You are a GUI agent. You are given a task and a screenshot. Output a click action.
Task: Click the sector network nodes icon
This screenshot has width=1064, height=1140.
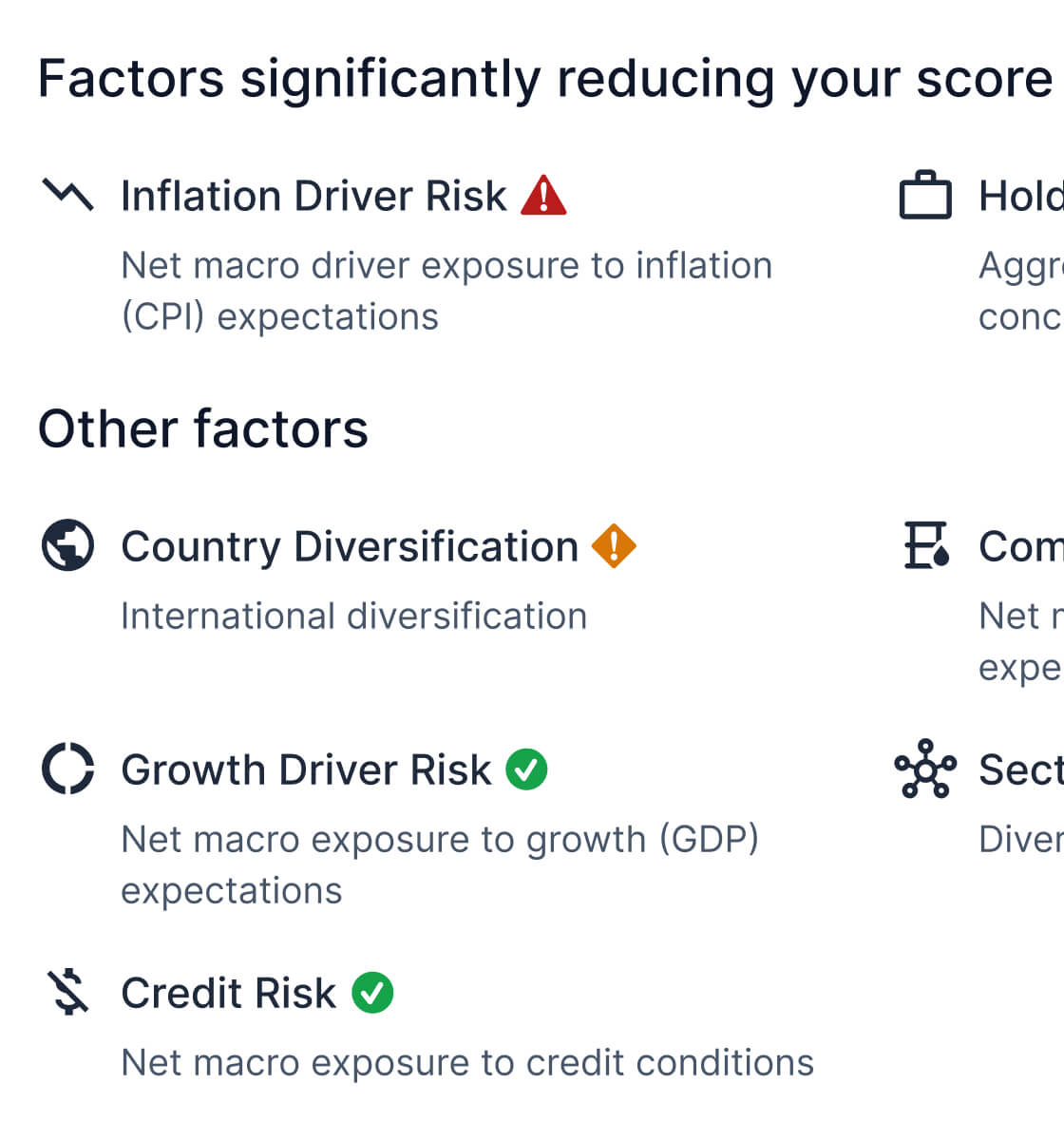tap(924, 769)
